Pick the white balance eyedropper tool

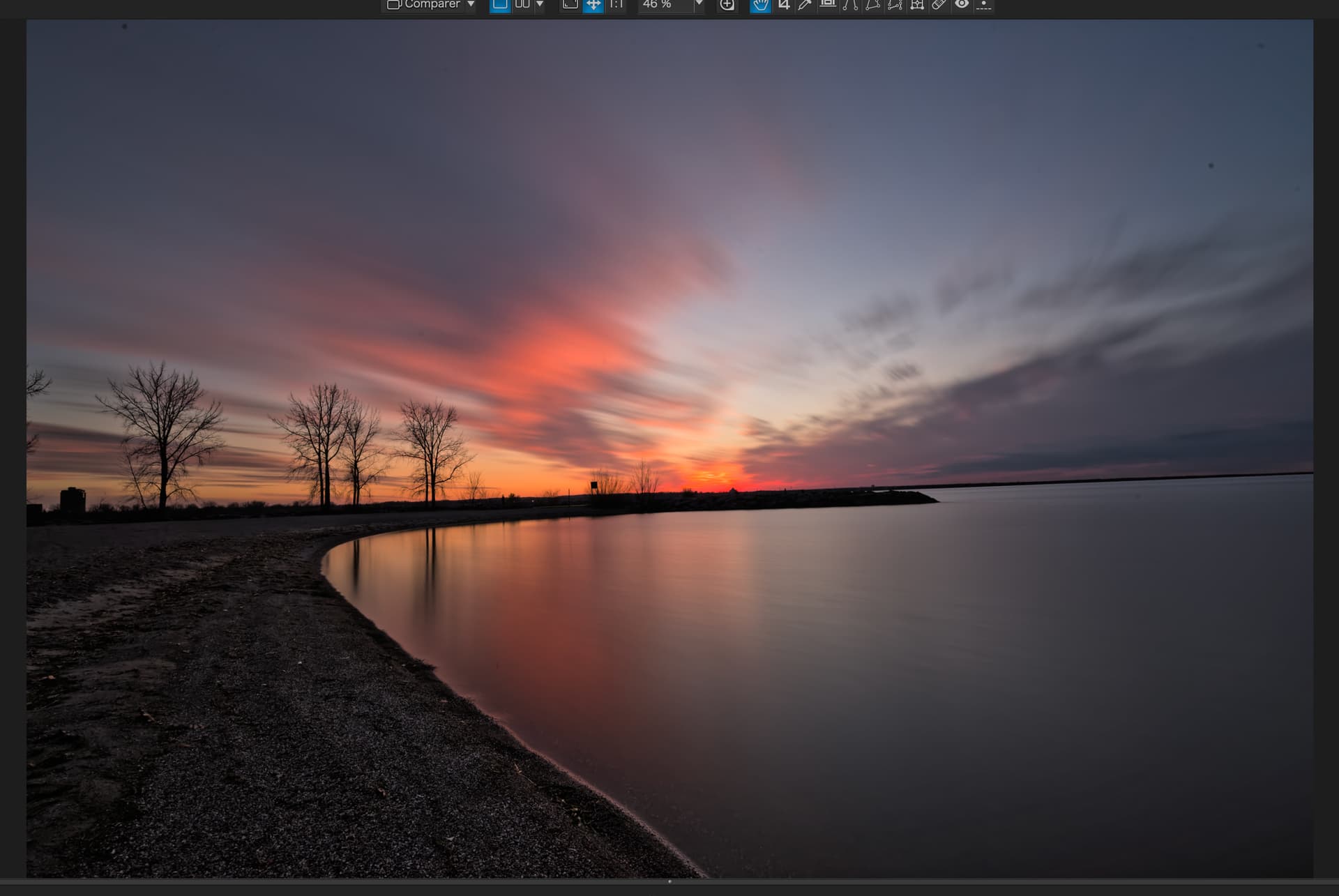click(x=805, y=5)
